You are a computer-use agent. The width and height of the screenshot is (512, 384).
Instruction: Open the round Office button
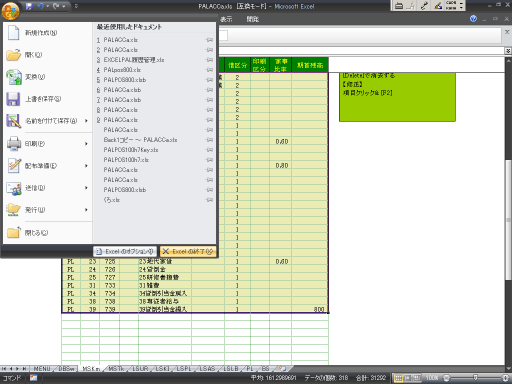pos(10,10)
